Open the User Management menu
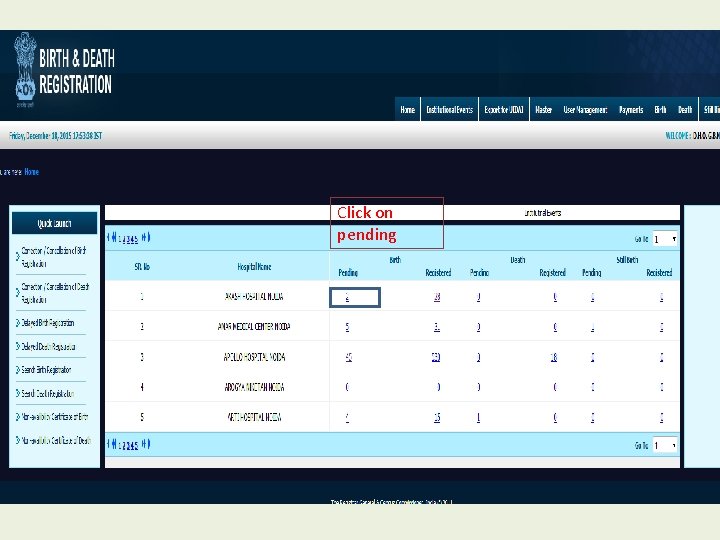720x540 pixels. pos(585,109)
